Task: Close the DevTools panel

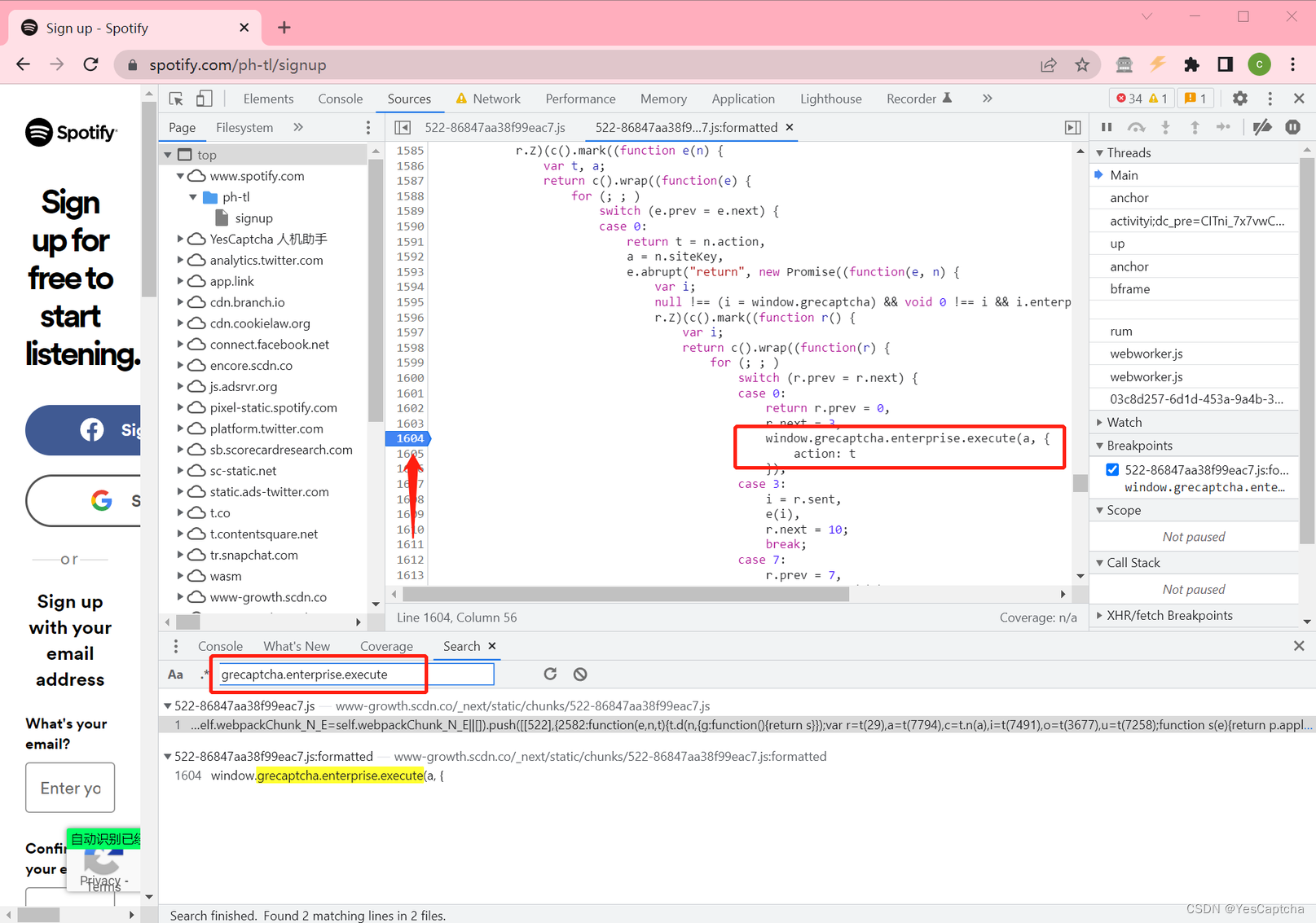Action: click(x=1299, y=99)
